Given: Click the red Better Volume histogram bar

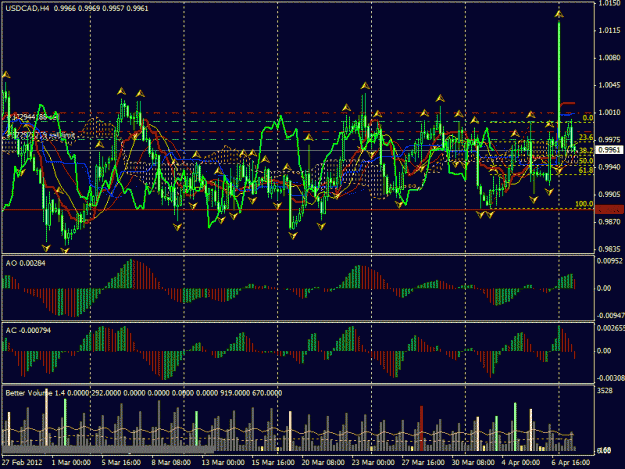Looking at the screenshot, I should [421, 428].
